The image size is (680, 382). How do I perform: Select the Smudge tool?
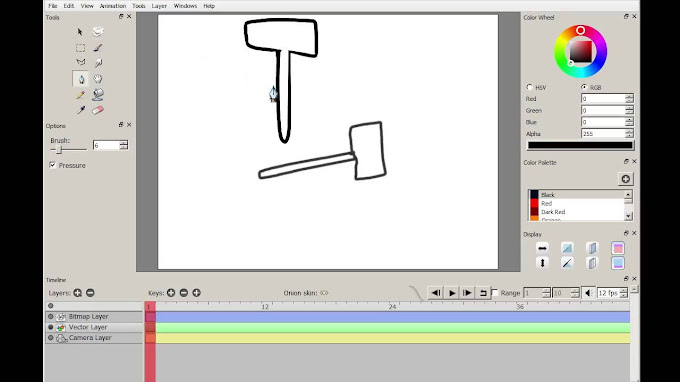98,63
